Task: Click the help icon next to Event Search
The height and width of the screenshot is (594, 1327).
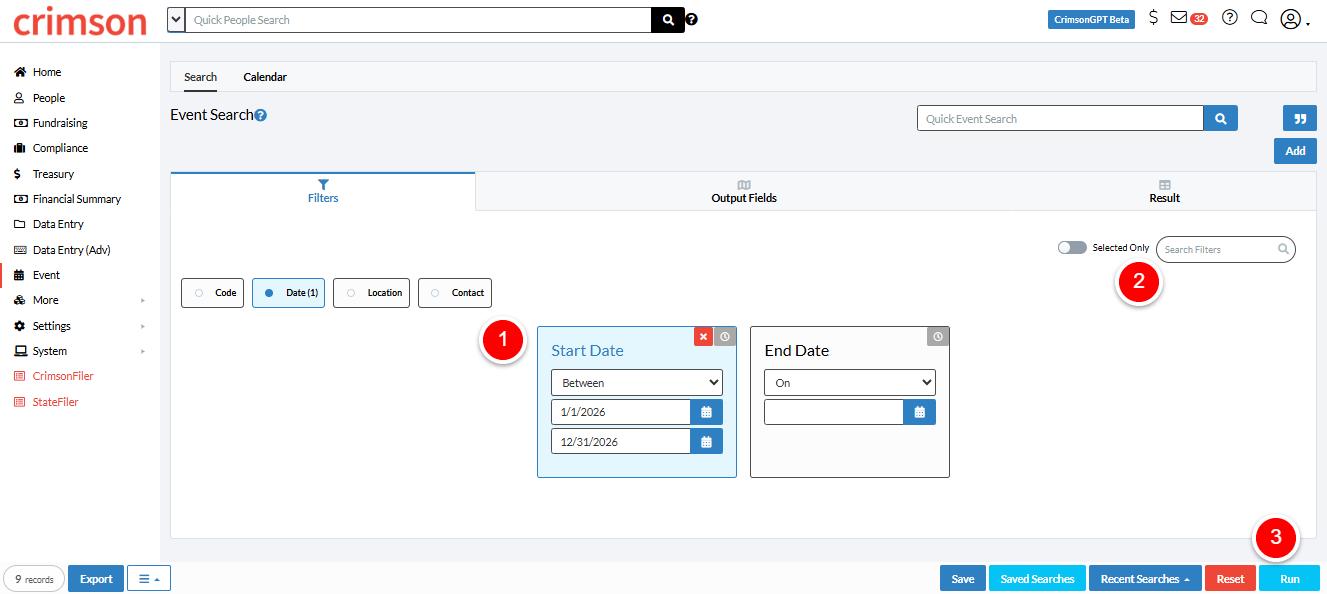Action: (261, 116)
